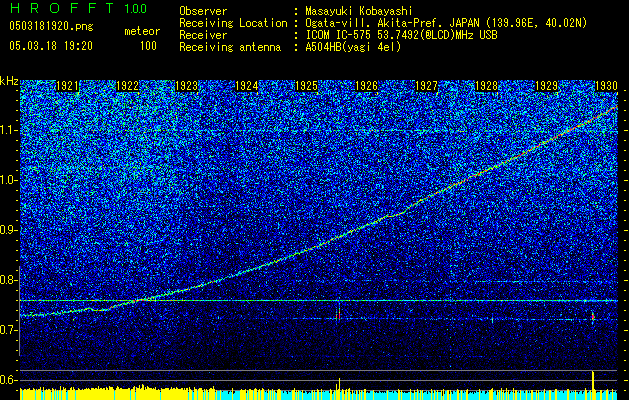629x400 pixels.
Task: Click the yellow Observer label
Action: 203,11
